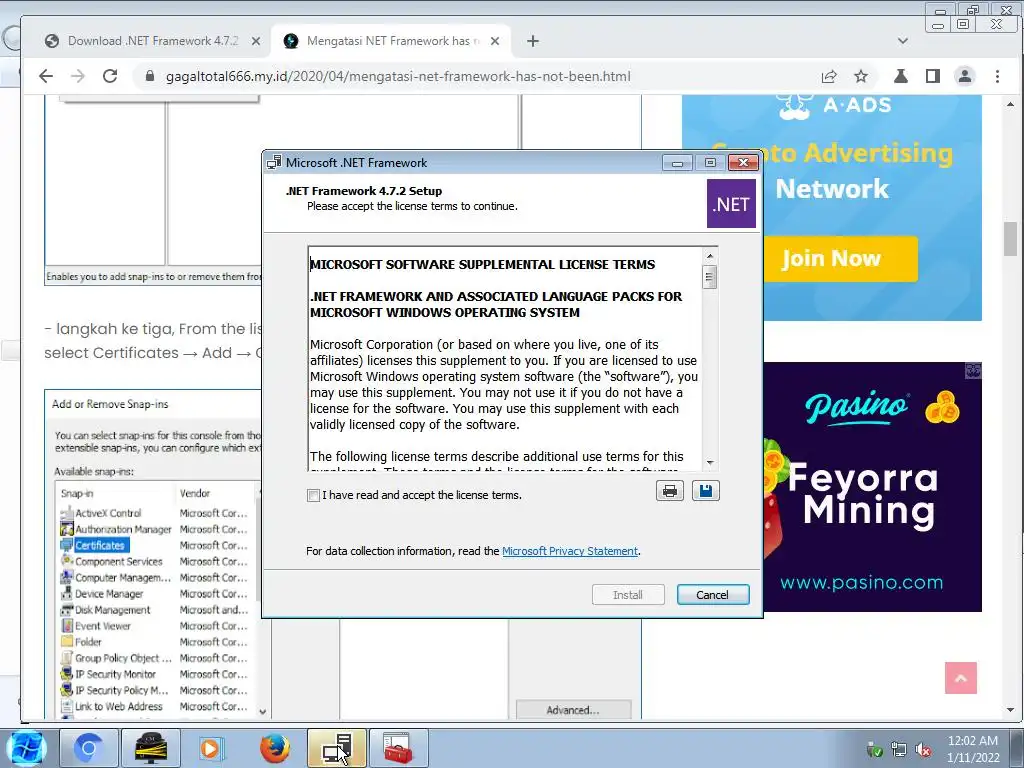Open the browser profile avatar
The height and width of the screenshot is (768, 1024).
coord(965,76)
